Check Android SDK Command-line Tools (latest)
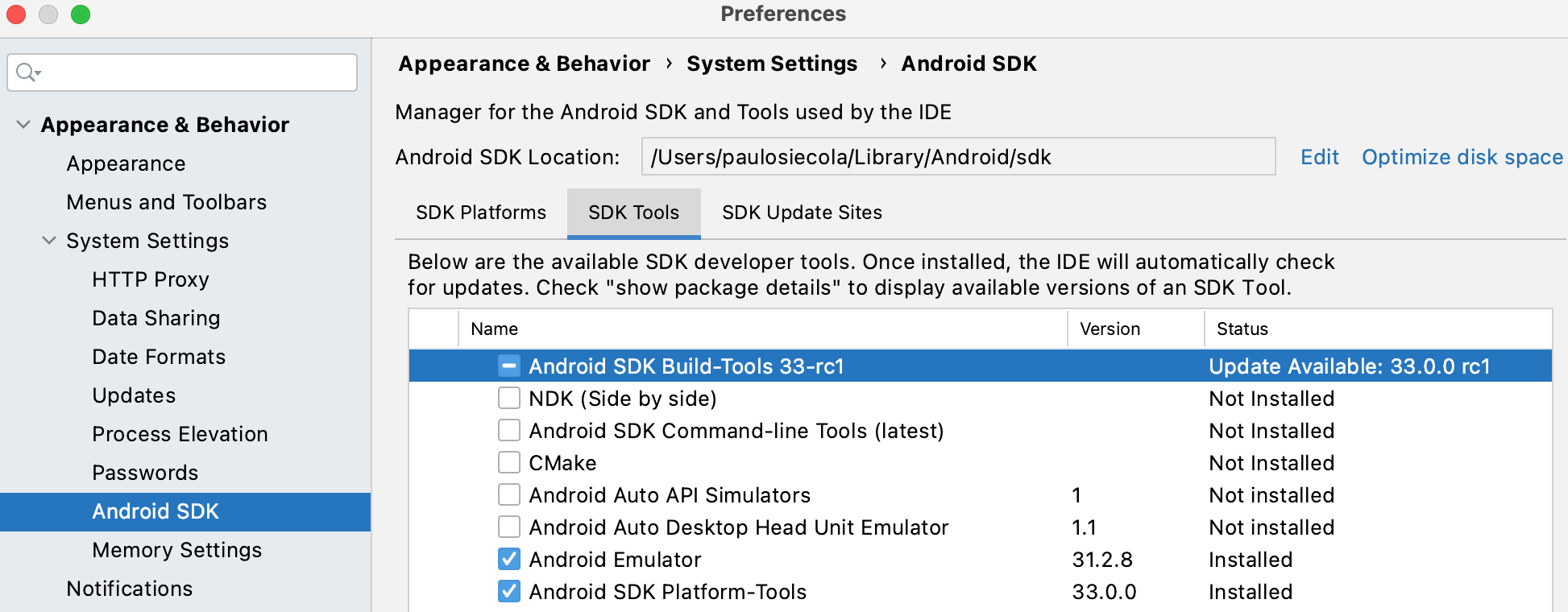This screenshot has height=612, width=1568. (508, 431)
